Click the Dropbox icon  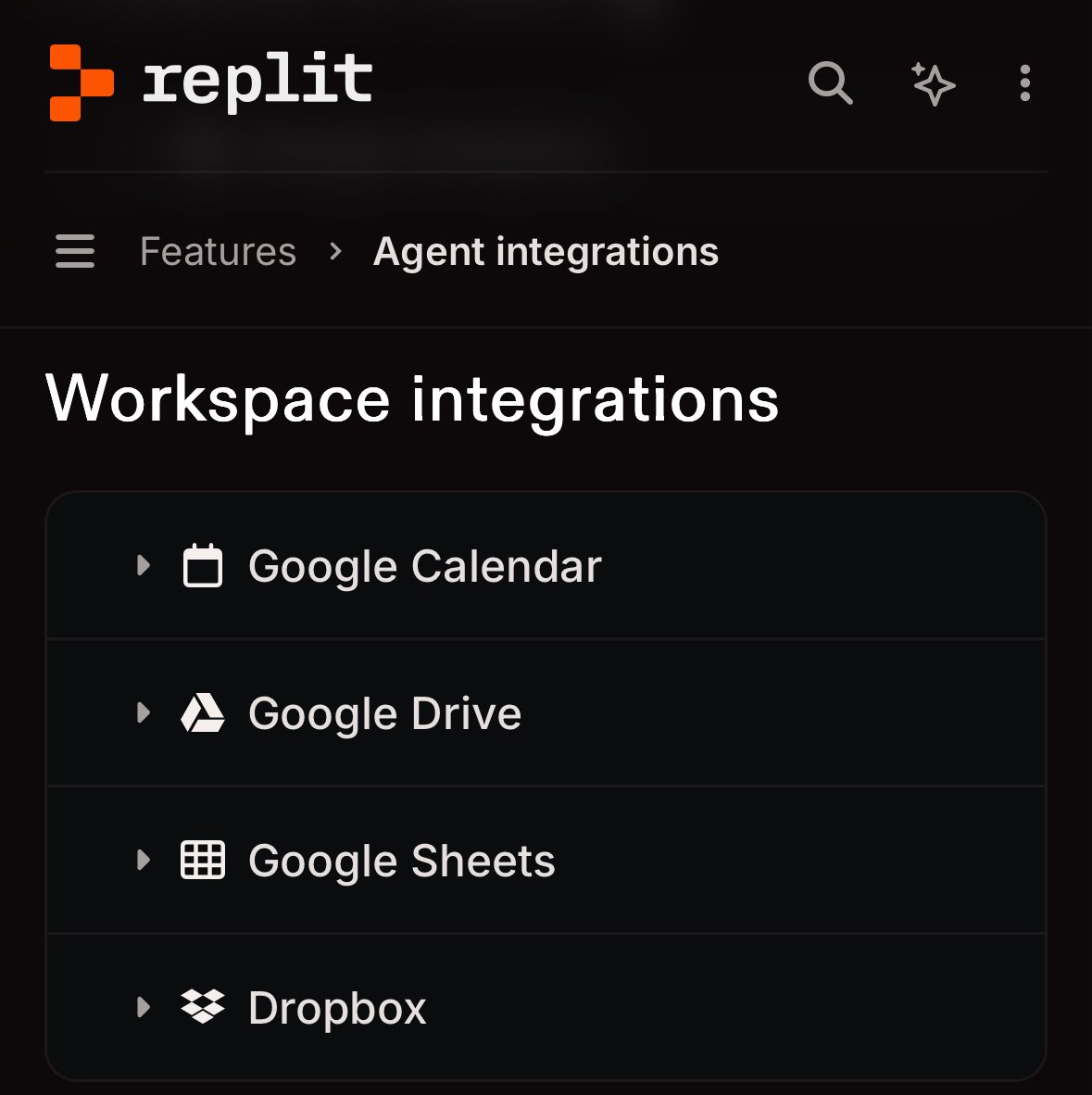[x=204, y=1007]
